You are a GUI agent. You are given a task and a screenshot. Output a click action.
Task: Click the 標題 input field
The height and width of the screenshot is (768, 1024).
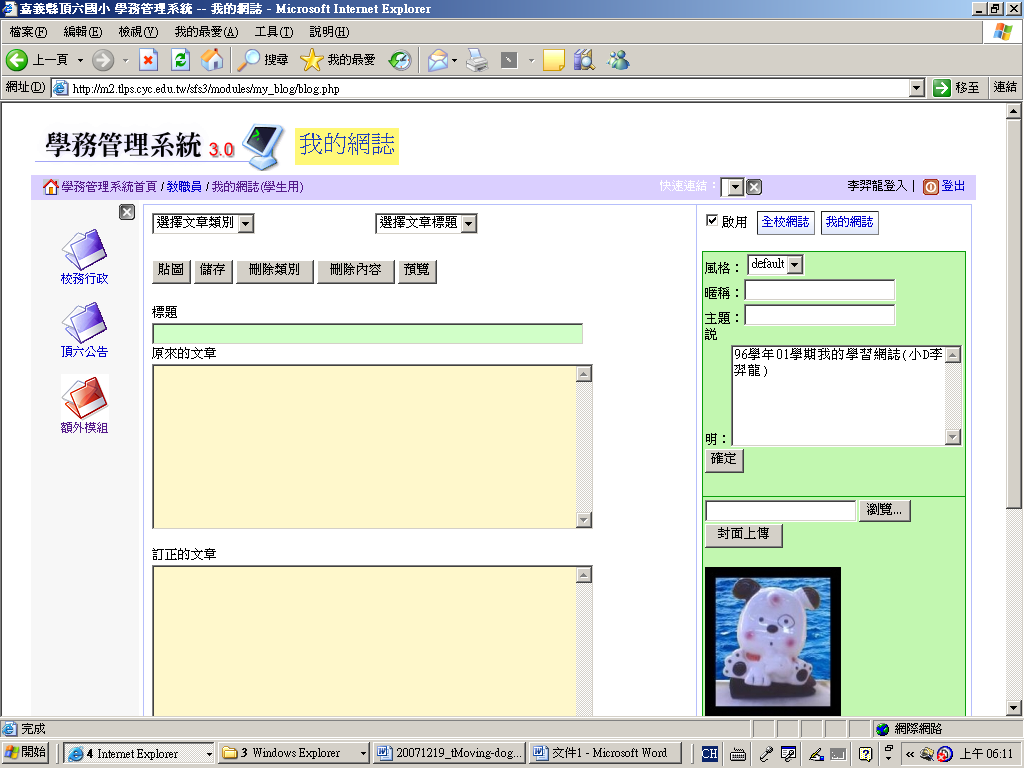coord(367,334)
